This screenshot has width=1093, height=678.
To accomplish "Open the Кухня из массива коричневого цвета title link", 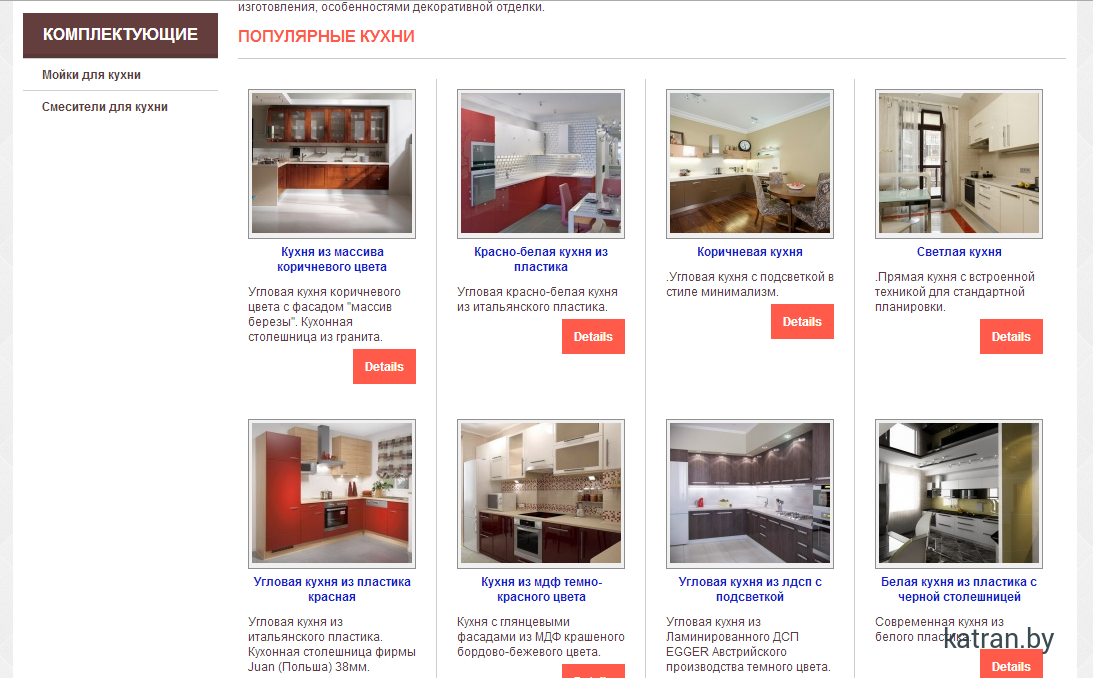I will point(332,259).
